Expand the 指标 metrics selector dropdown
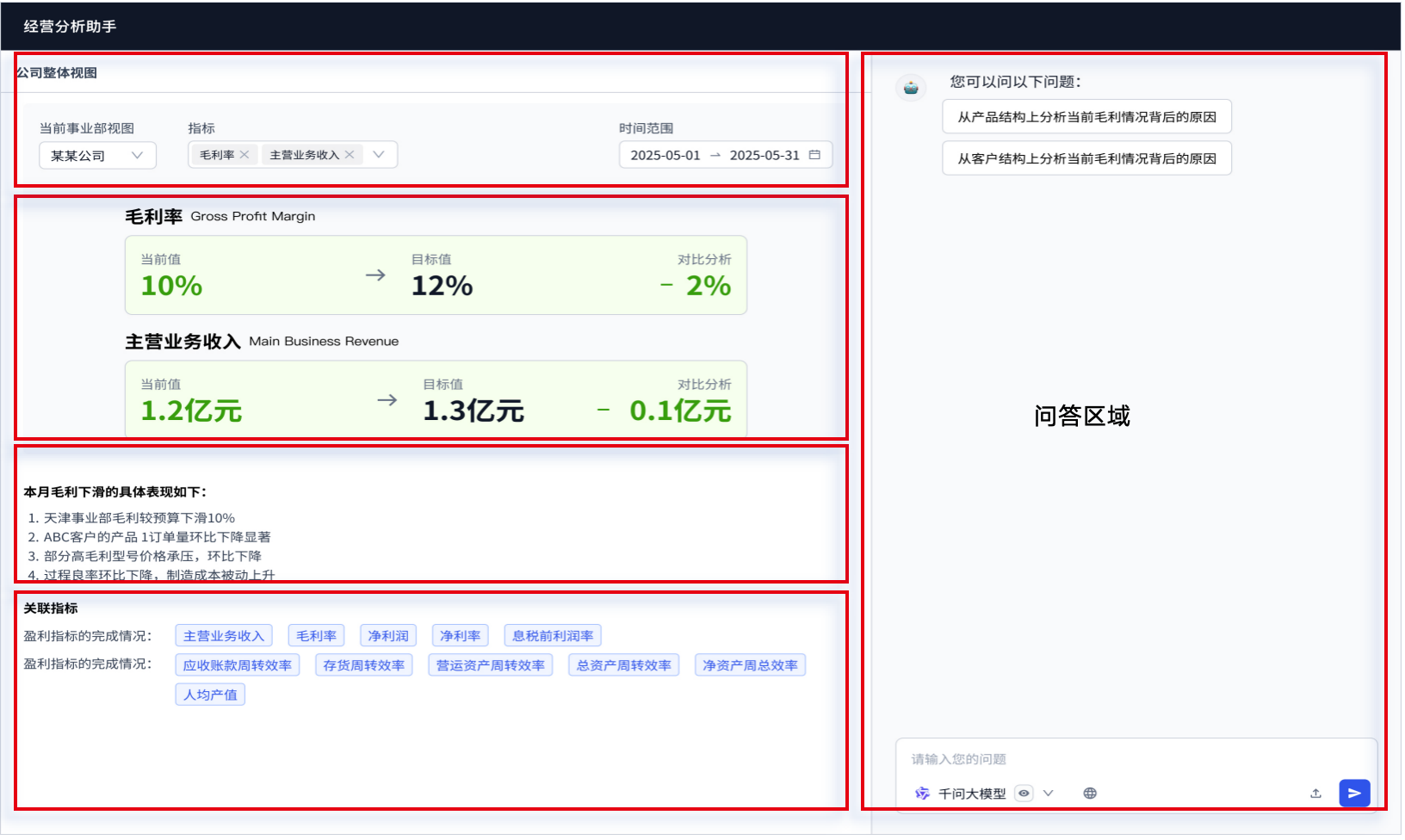The height and width of the screenshot is (840, 1405). [379, 153]
